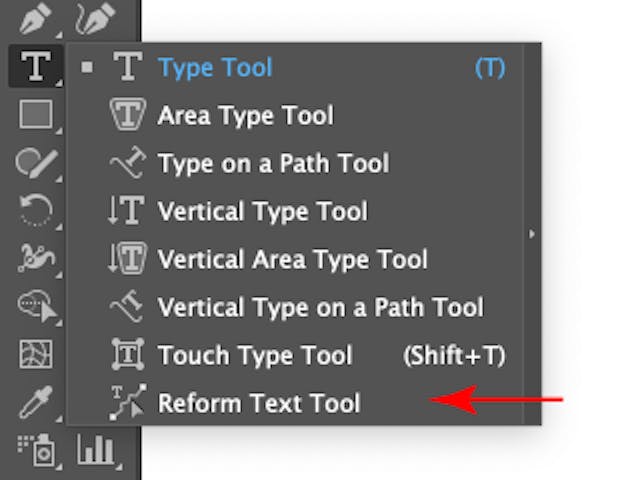Select the Paintbrush tool
The width and height of the screenshot is (640, 480).
point(35,162)
